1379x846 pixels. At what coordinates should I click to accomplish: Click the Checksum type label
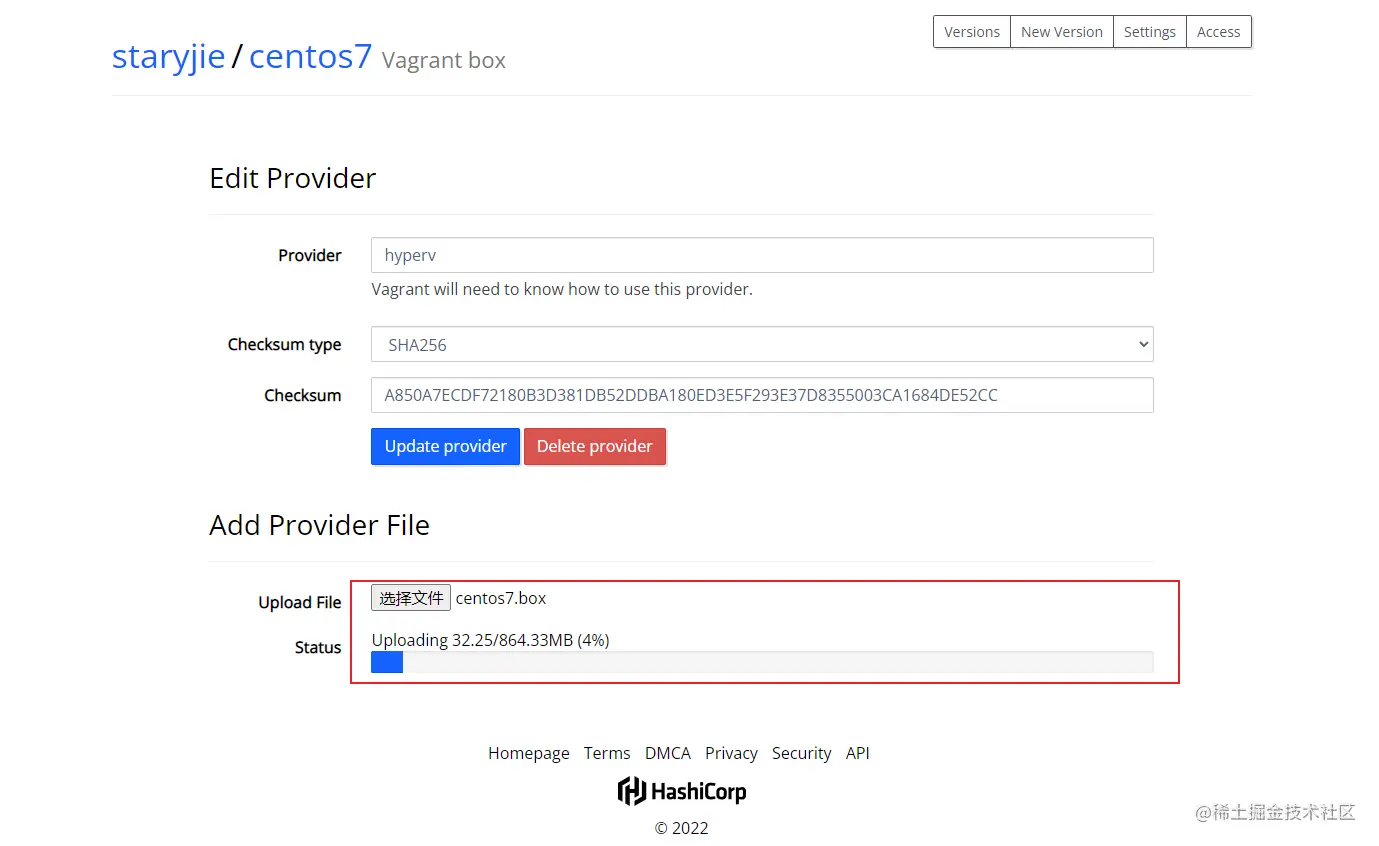click(284, 344)
